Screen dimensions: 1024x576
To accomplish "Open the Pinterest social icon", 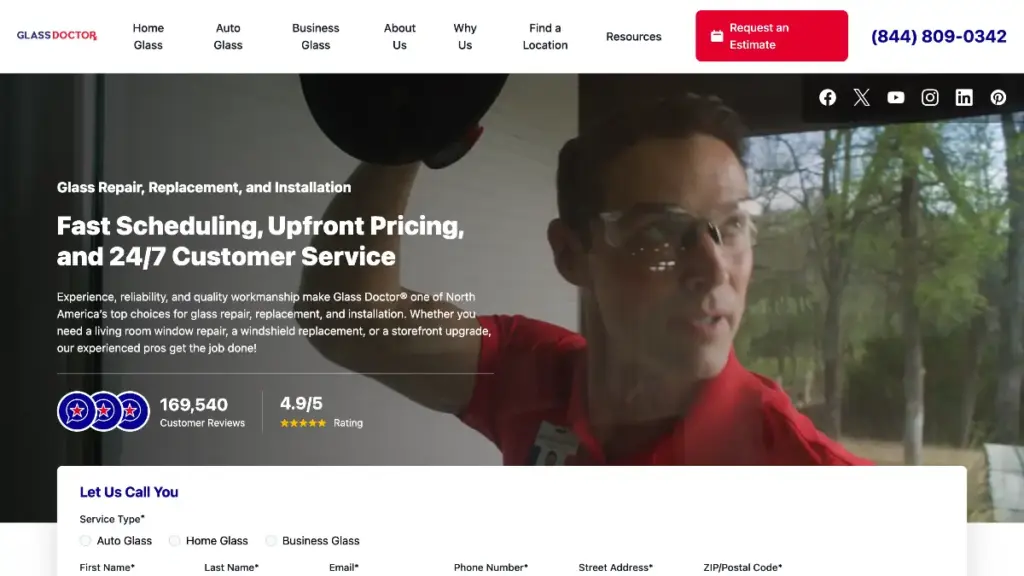I will click(998, 97).
